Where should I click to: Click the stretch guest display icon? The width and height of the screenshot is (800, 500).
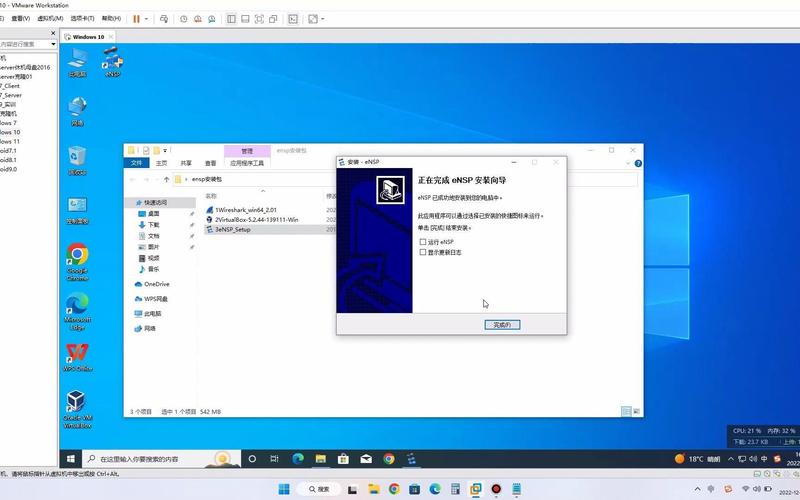pos(313,19)
